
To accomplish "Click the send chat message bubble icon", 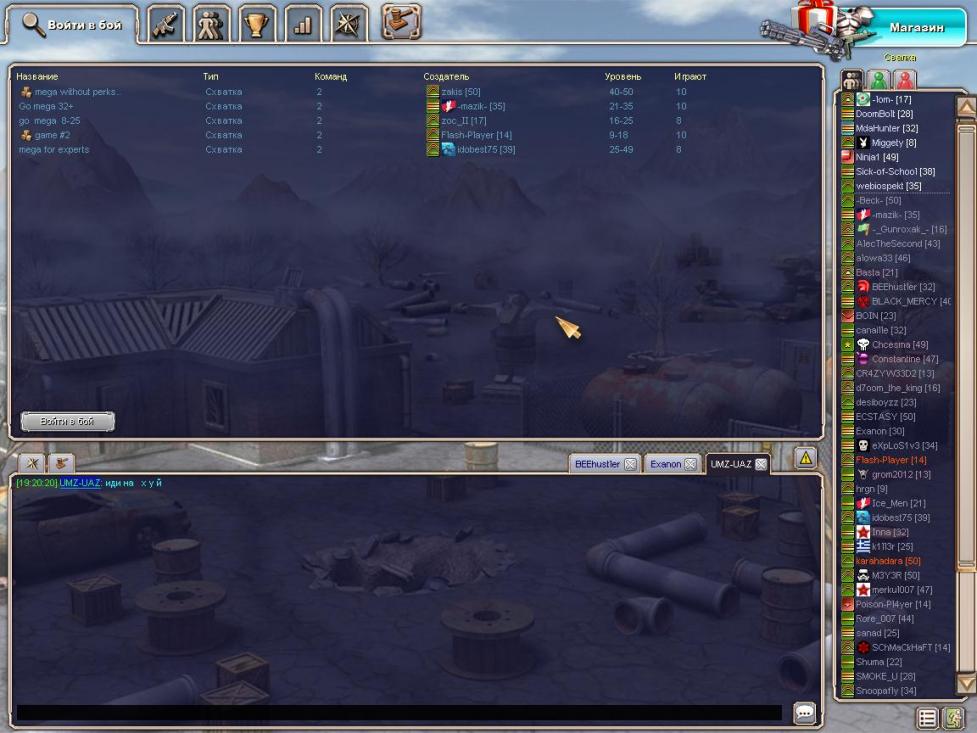I will click(x=805, y=713).
